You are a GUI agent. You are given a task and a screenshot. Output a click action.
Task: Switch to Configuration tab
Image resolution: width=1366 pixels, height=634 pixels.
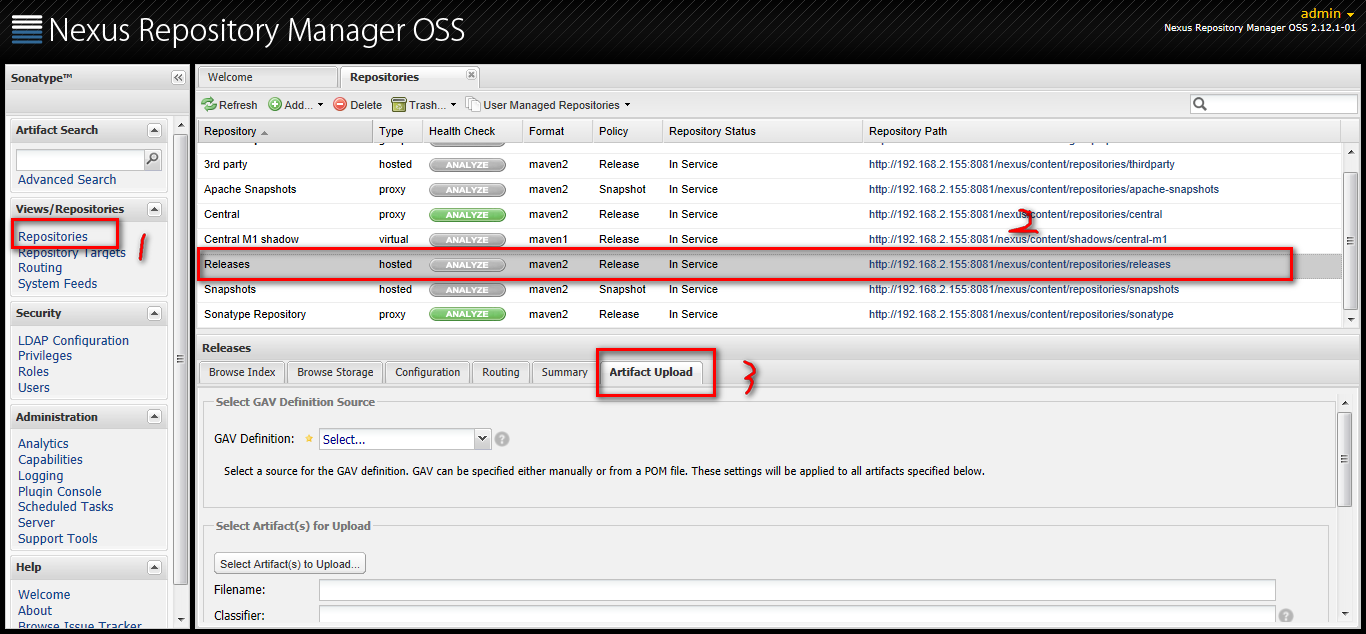(x=427, y=372)
